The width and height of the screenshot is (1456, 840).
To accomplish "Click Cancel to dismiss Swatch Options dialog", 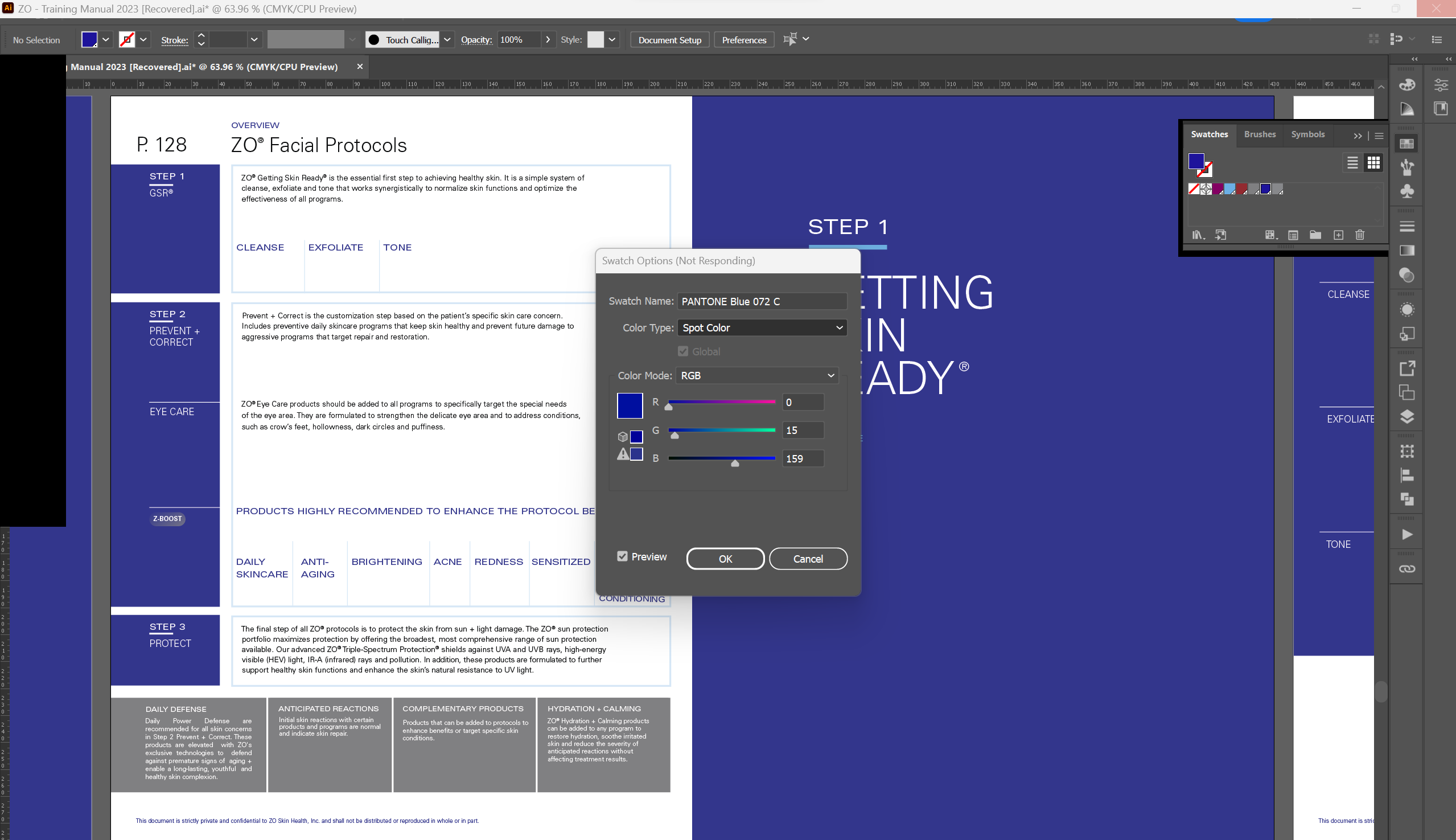I will [808, 558].
